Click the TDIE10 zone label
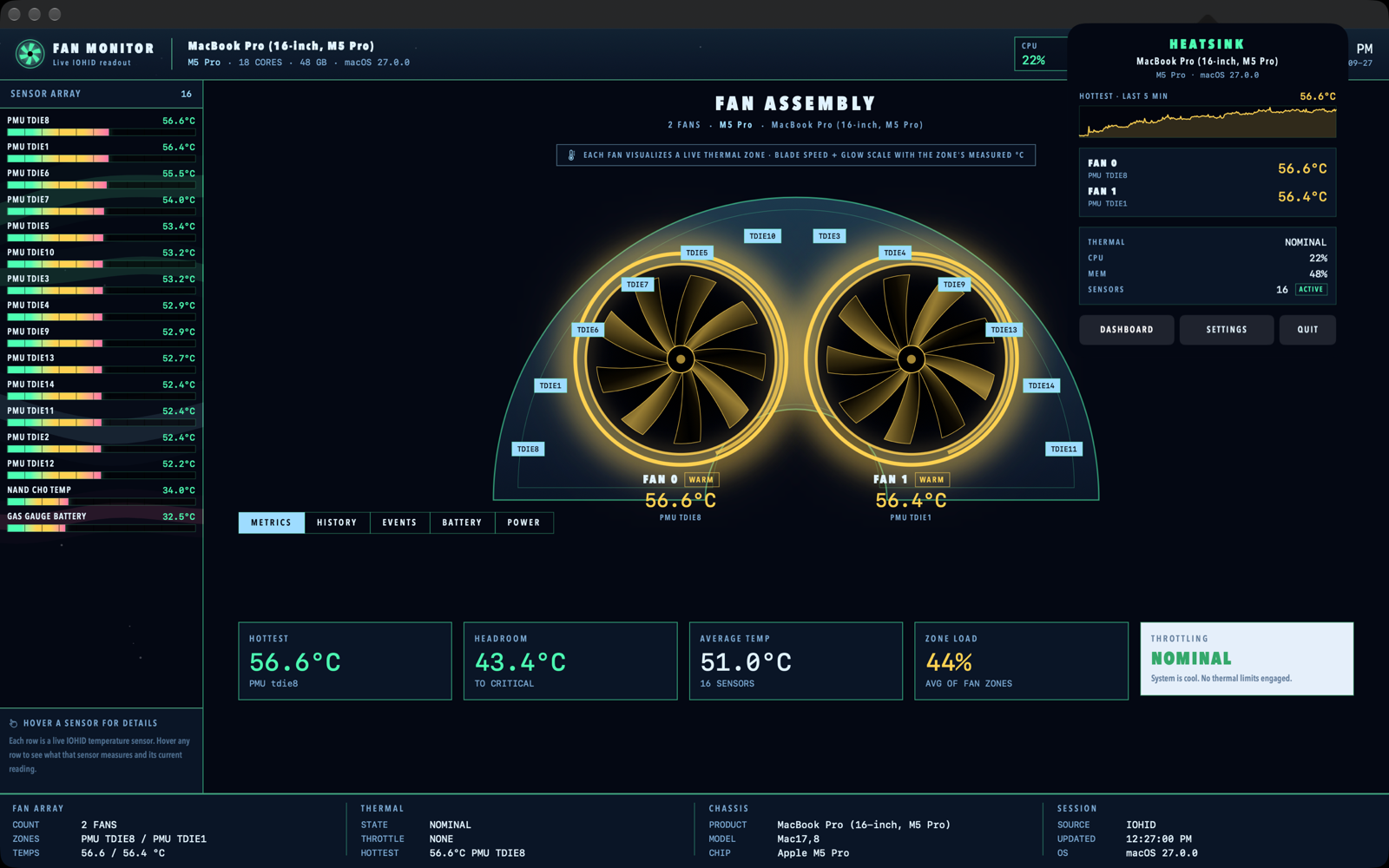 coord(762,236)
